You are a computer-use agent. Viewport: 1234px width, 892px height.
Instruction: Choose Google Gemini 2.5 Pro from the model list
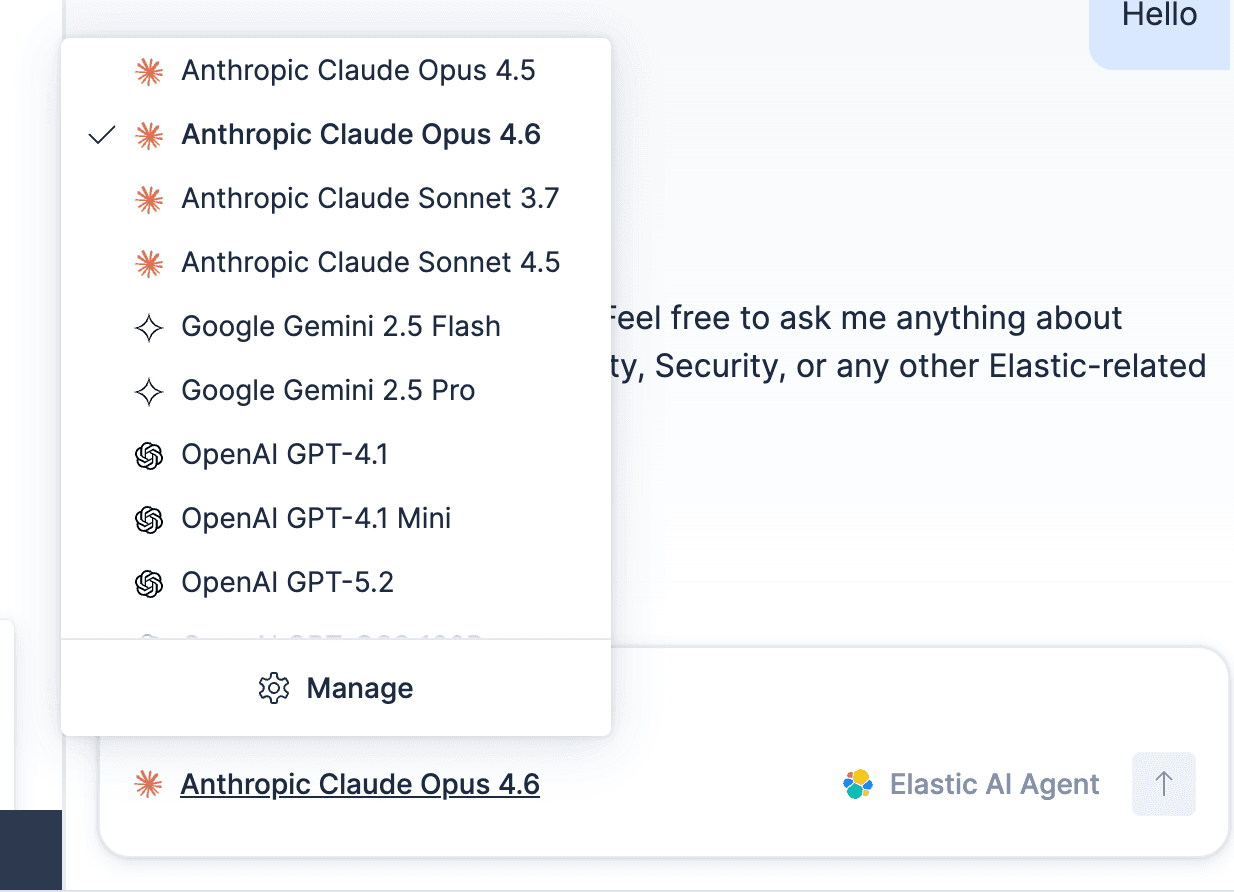pyautogui.click(x=327, y=390)
